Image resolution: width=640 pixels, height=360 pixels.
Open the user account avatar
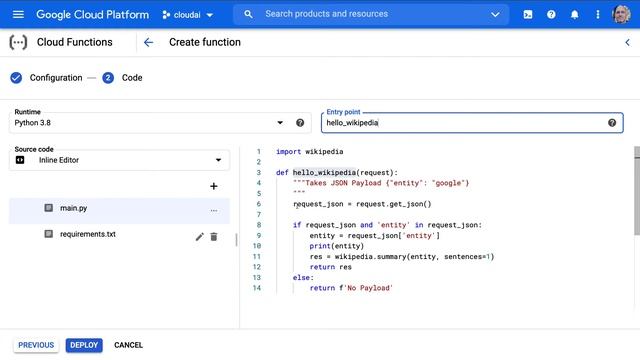click(x=621, y=14)
